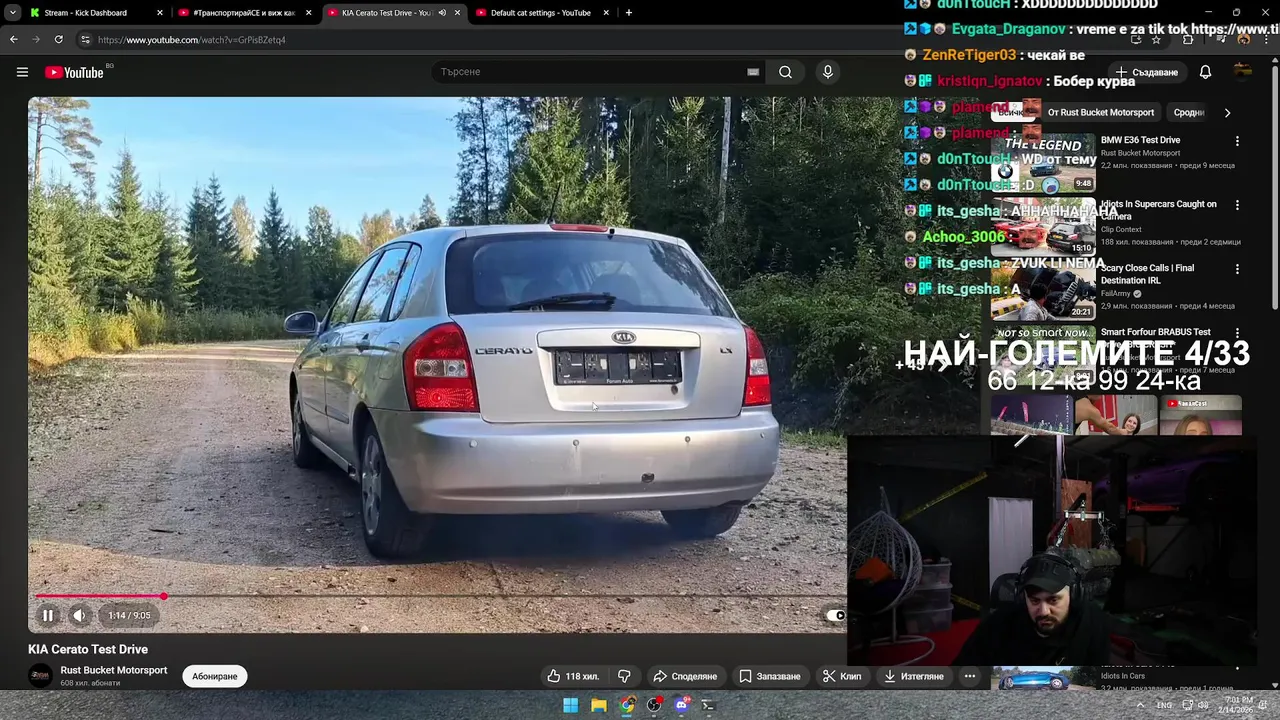The width and height of the screenshot is (1280, 720).
Task: Open the Rust Bucket Motorsport channel name
Action: click(x=114, y=670)
